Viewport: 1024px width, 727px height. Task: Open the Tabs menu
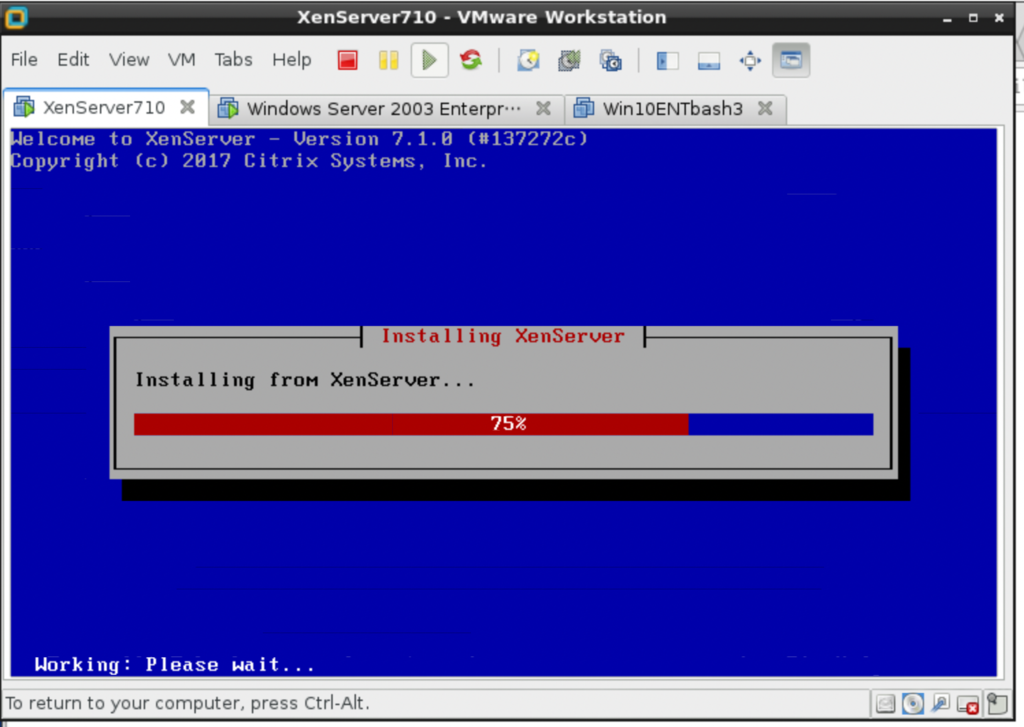233,59
